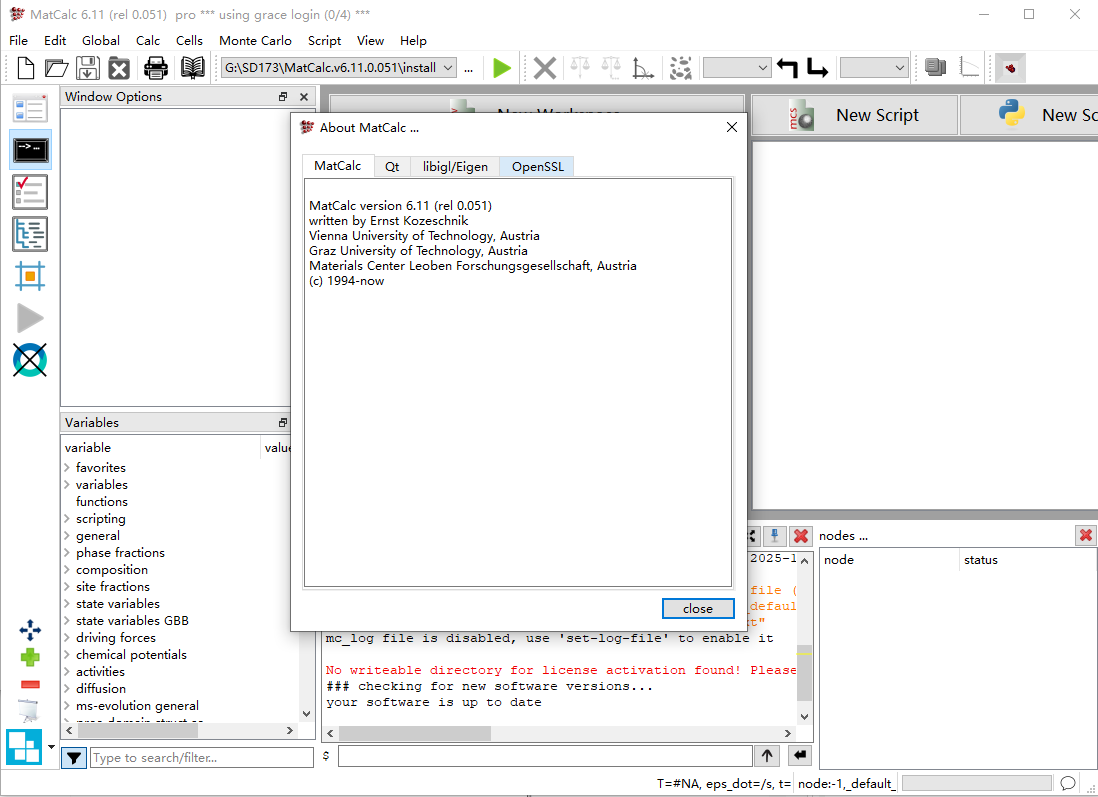This screenshot has height=797, width=1098.
Task: Click the precipitate particles icon
Action: 681,68
